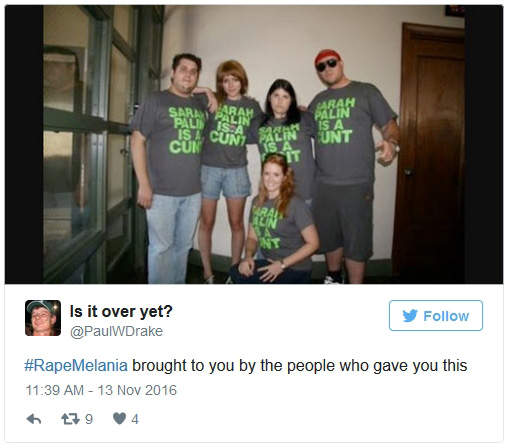Open the embedded group photo
The width and height of the screenshot is (508, 448).
pos(254,144)
